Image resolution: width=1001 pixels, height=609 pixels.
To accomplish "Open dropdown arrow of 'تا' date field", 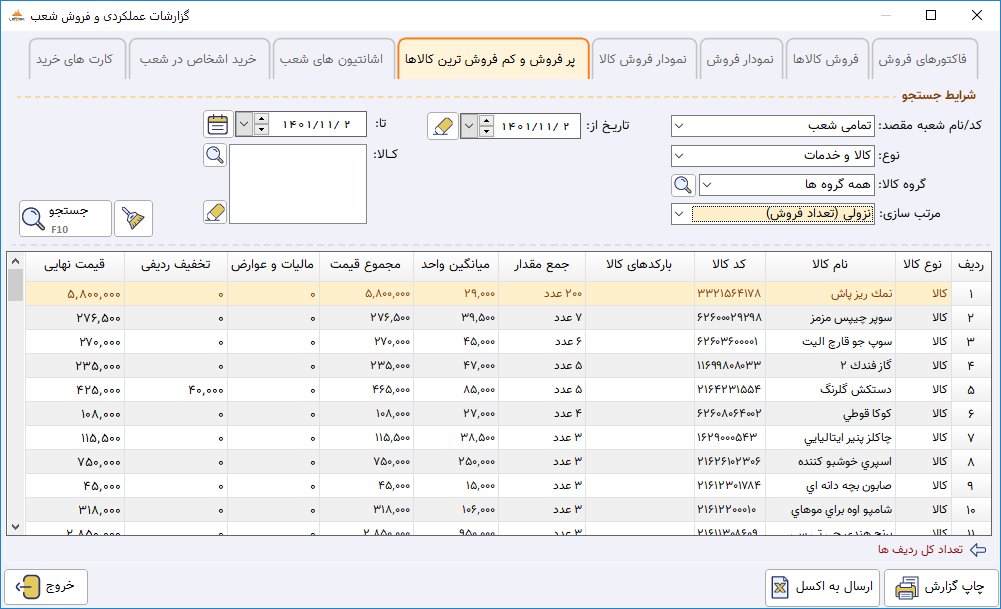I will pyautogui.click(x=244, y=124).
